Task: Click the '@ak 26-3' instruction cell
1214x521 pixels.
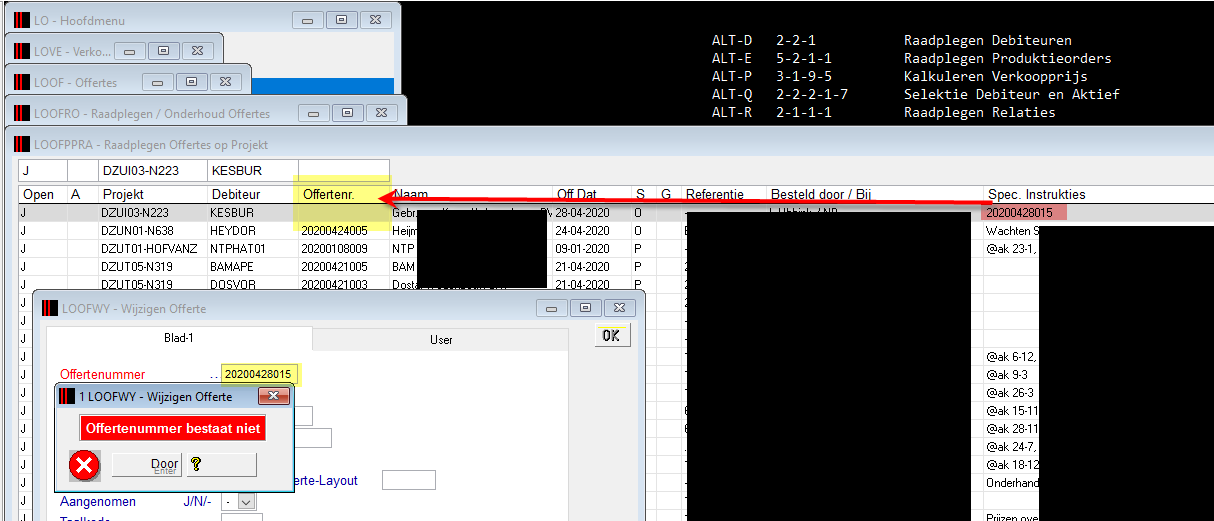Action: [x=1012, y=393]
